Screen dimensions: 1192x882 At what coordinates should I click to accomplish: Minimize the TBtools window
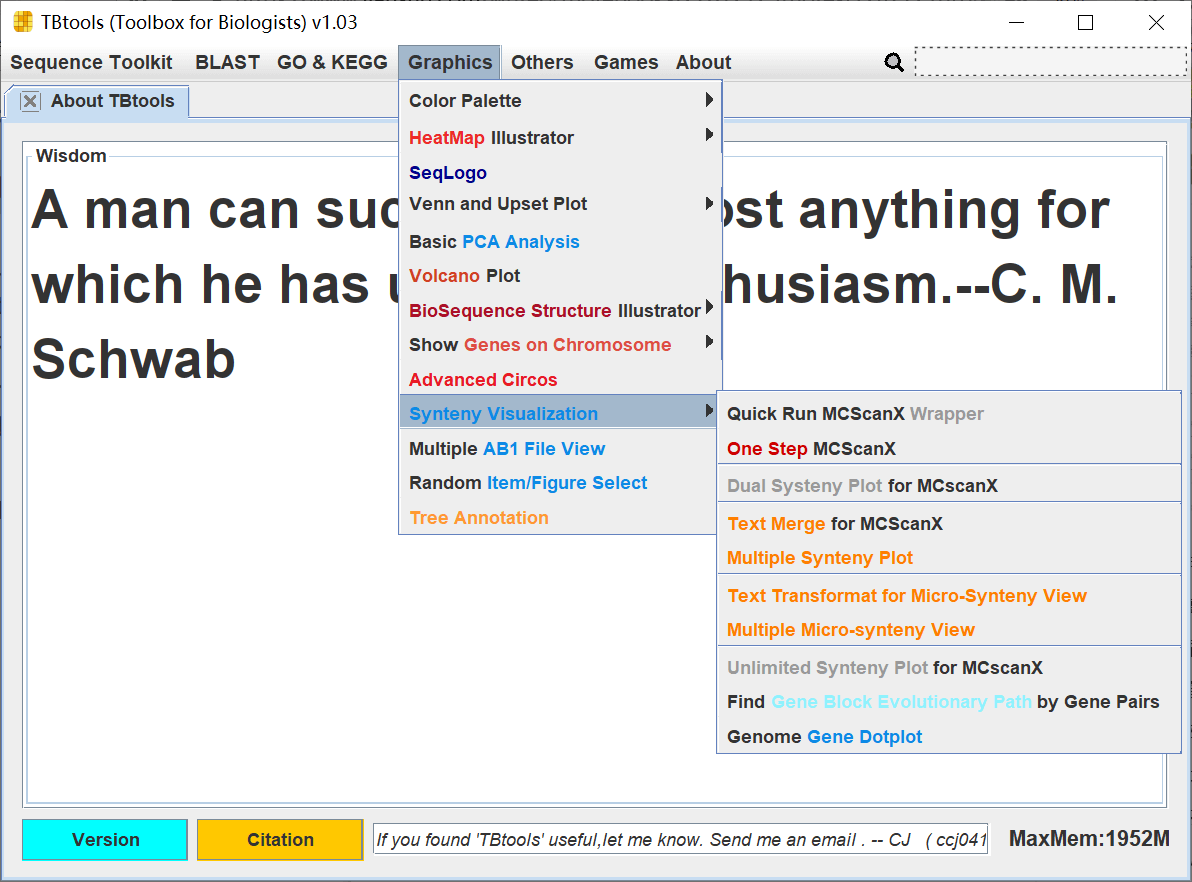coord(1016,23)
